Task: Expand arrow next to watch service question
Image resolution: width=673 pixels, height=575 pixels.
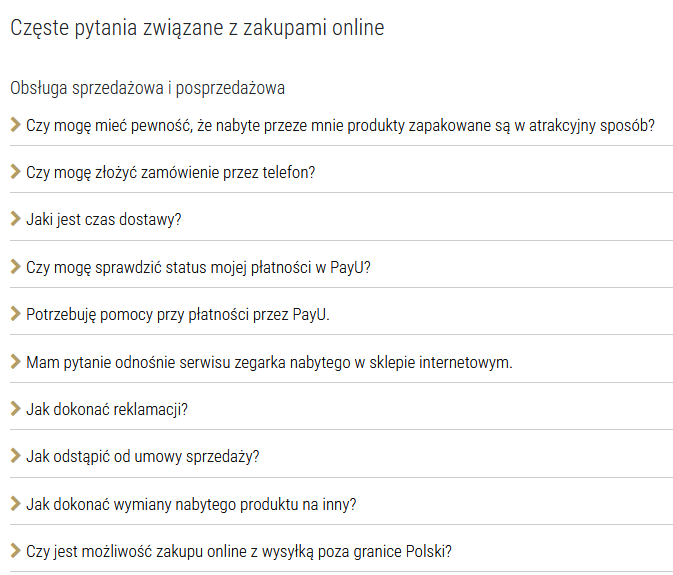Action: point(15,361)
